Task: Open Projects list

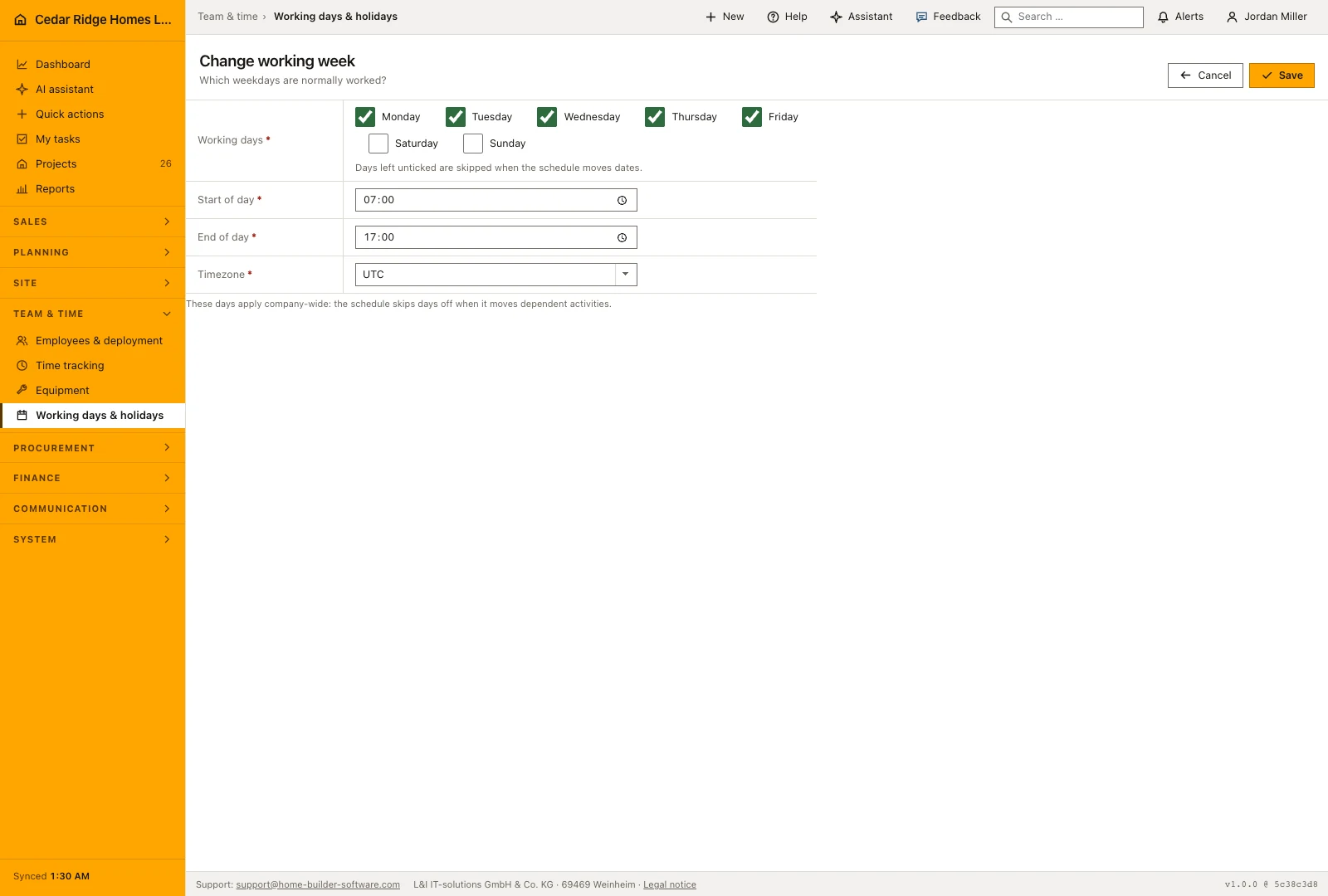Action: pos(92,164)
